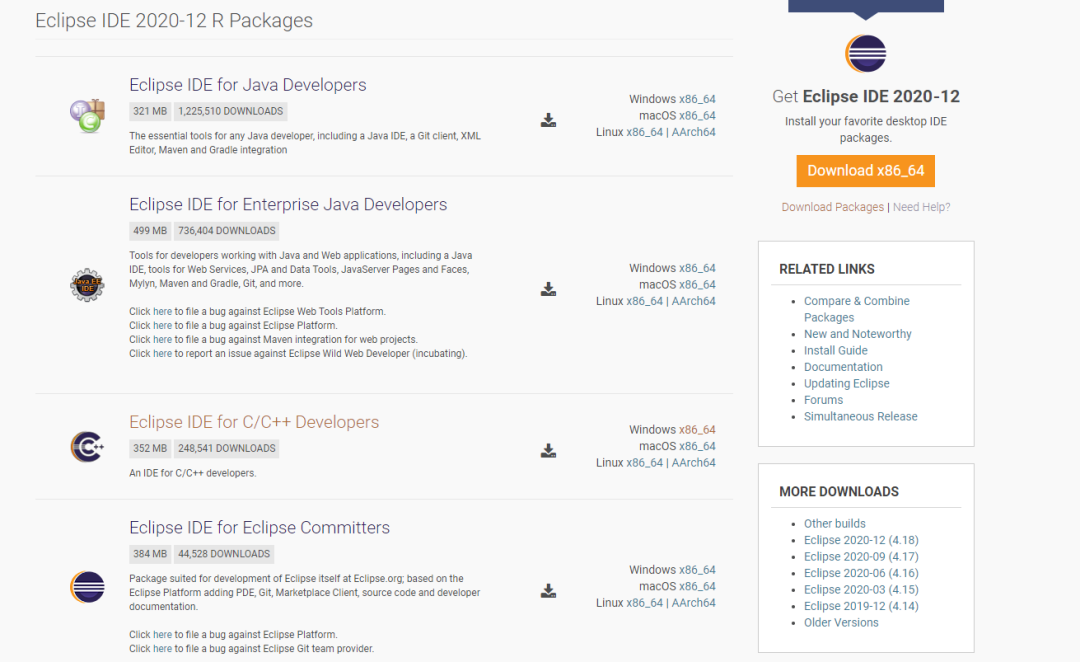Open Eclipse IDE for Java Developers title
This screenshot has height=662, width=1080.
(x=248, y=85)
